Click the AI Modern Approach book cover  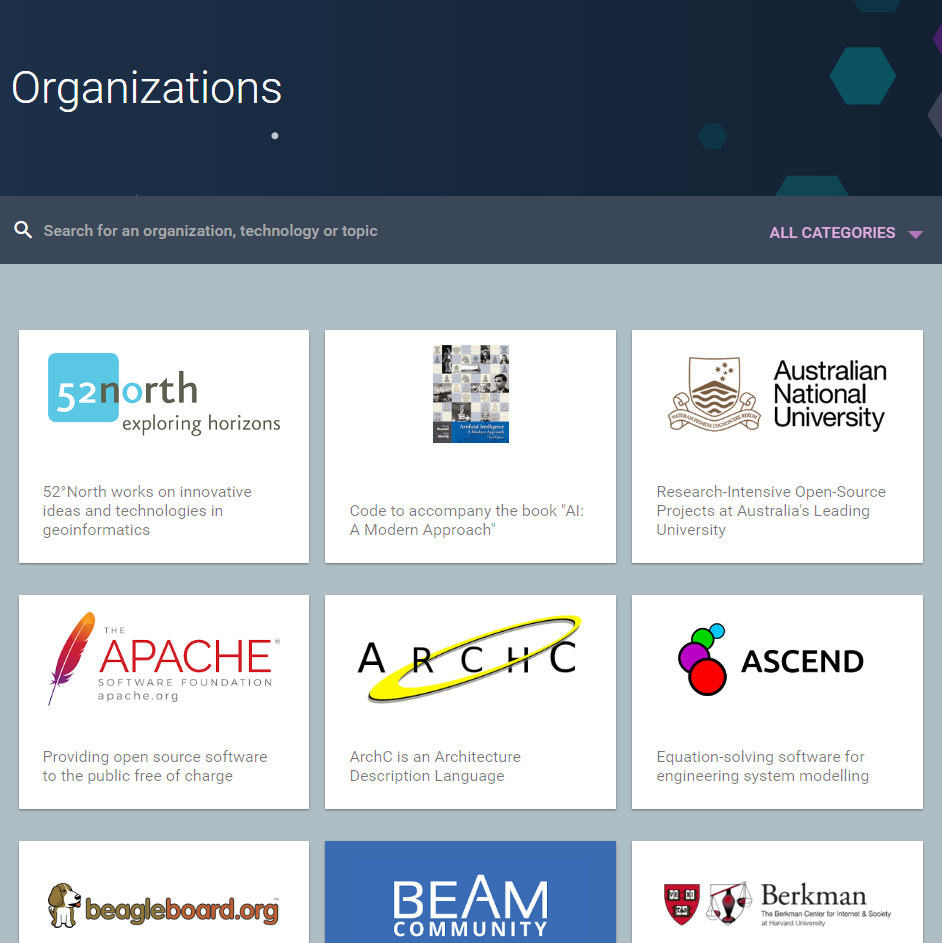click(471, 394)
